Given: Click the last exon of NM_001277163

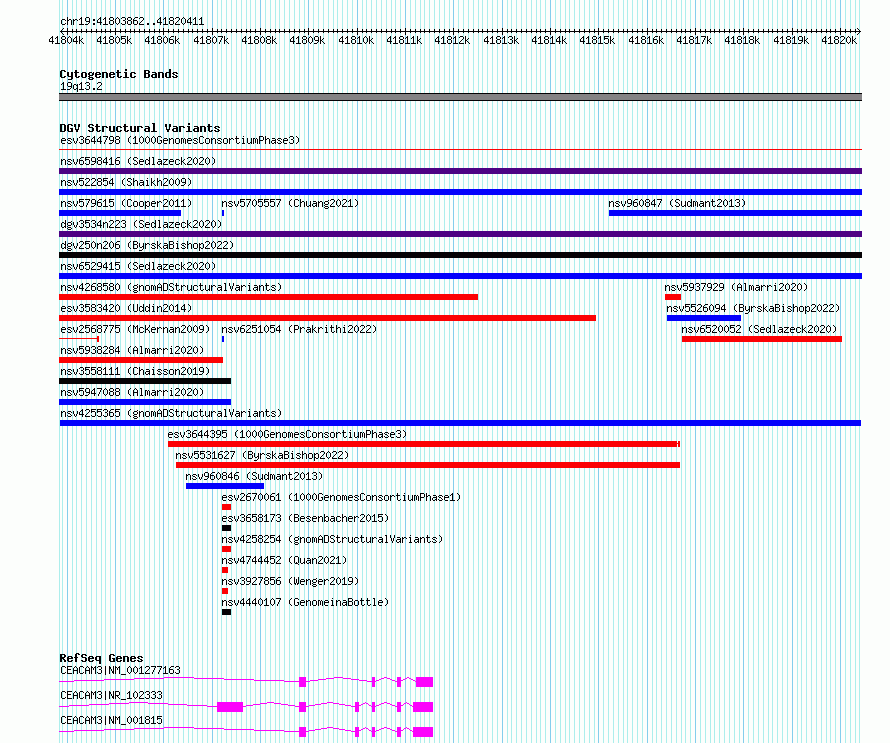Looking at the screenshot, I should click(425, 682).
